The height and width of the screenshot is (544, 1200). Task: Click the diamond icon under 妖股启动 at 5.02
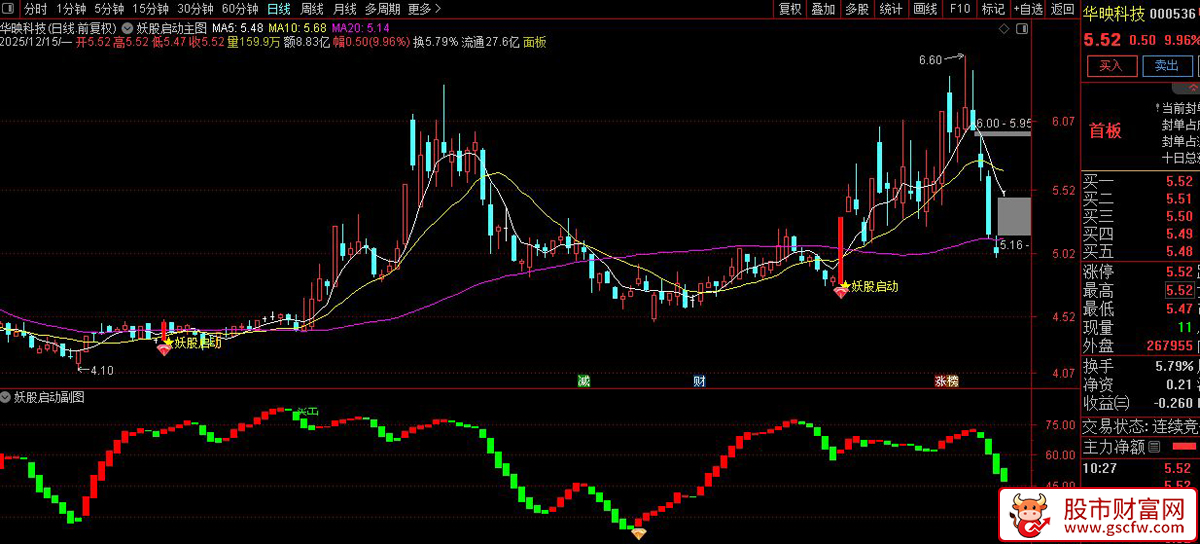click(x=841, y=292)
